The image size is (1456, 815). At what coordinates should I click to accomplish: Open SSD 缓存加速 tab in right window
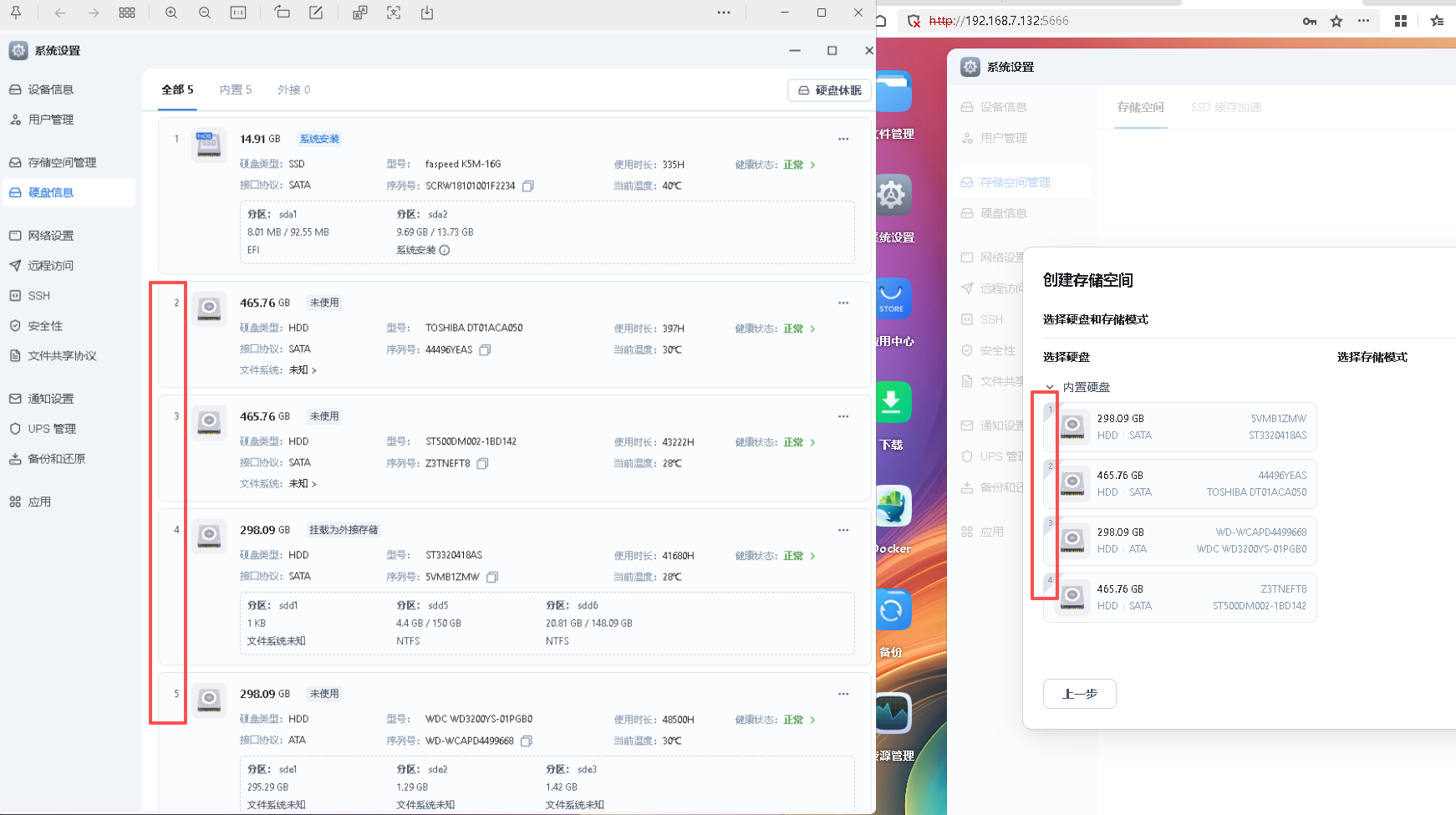pyautogui.click(x=1226, y=107)
